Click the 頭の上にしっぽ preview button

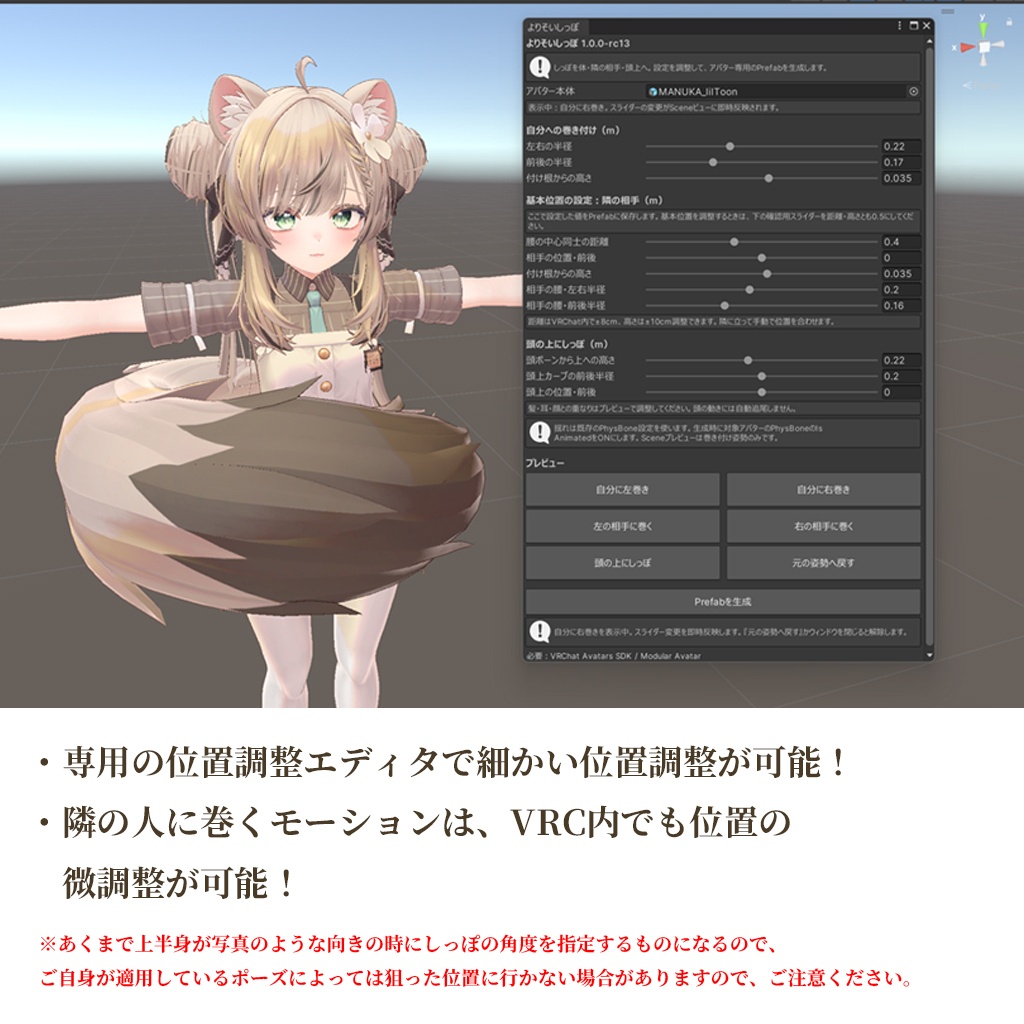pos(622,563)
